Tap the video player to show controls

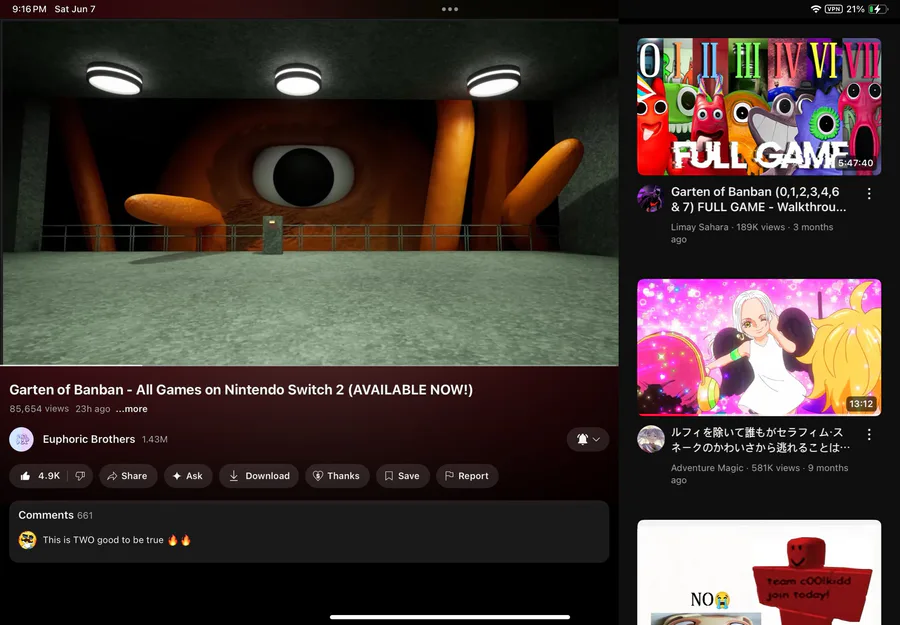pos(309,192)
